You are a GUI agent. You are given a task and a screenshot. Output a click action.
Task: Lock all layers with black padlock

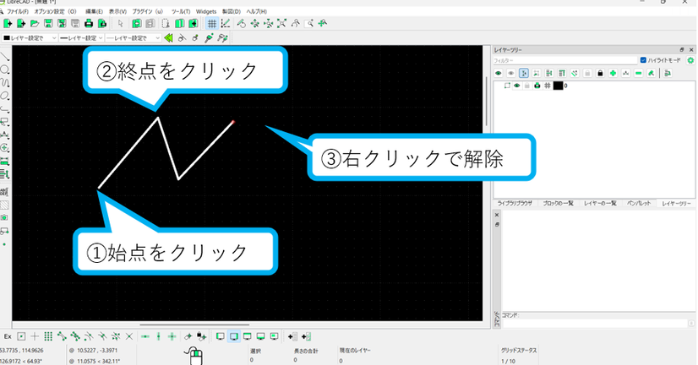pos(600,73)
